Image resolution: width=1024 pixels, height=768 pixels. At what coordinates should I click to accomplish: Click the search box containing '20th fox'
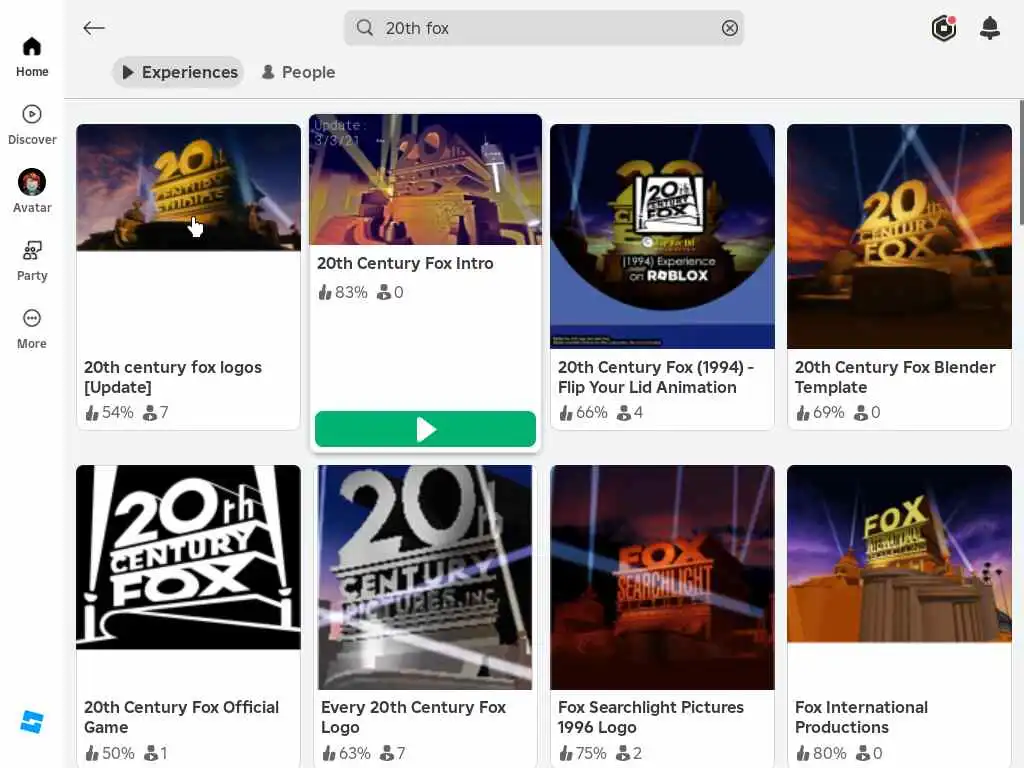[544, 28]
